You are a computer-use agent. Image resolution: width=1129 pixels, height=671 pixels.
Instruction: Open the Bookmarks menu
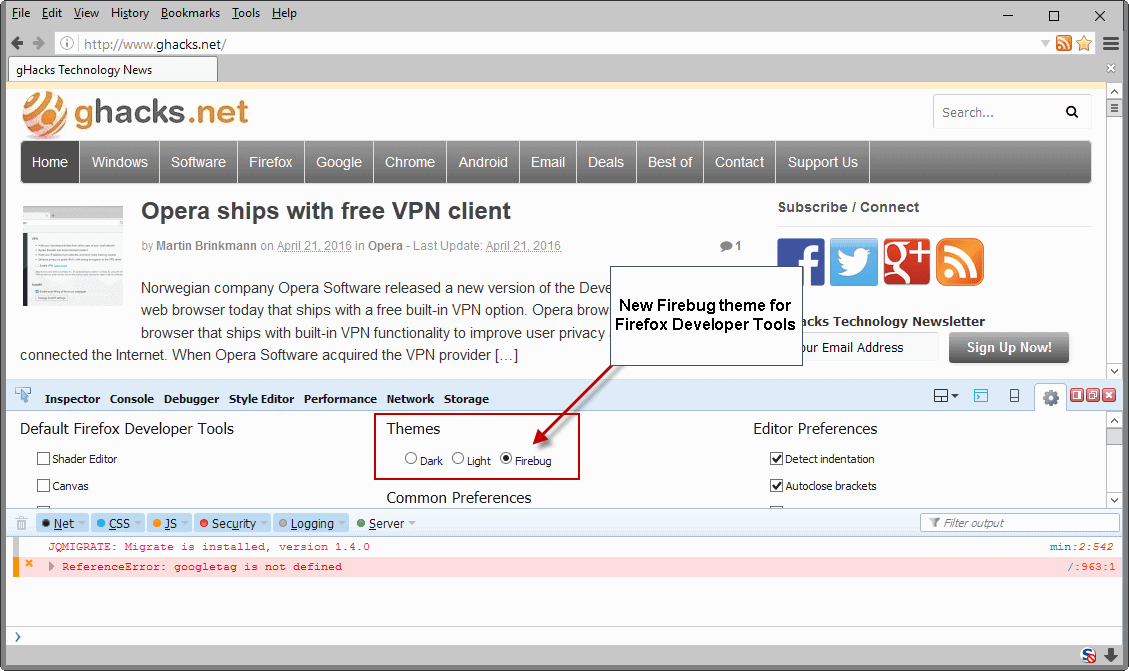click(190, 12)
